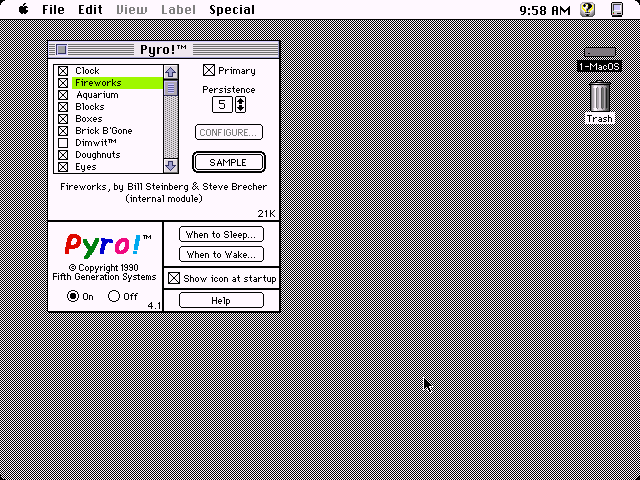Click the Help balloon menu icon
The width and height of the screenshot is (640, 480).
coord(588,9)
